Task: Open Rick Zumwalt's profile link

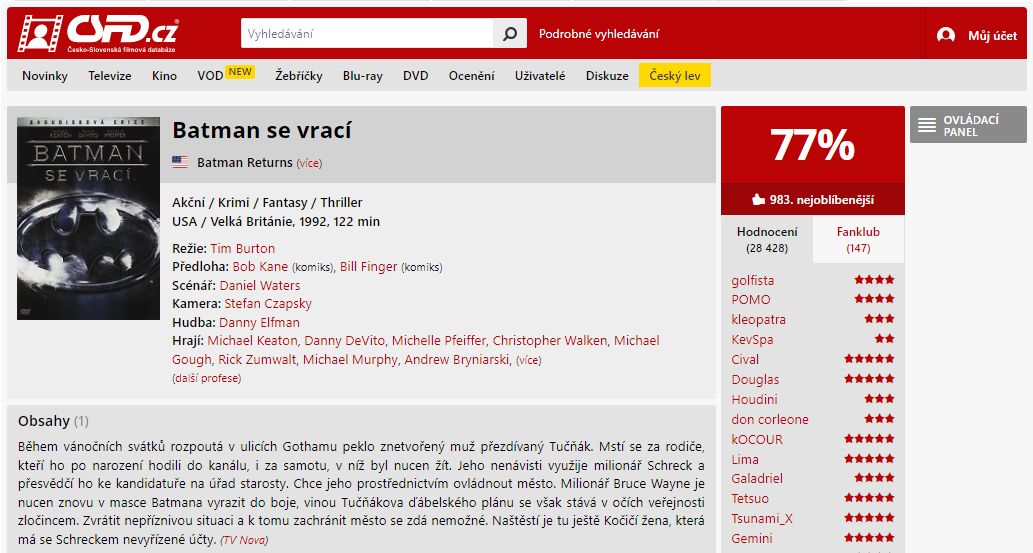Action: pyautogui.click(x=257, y=360)
